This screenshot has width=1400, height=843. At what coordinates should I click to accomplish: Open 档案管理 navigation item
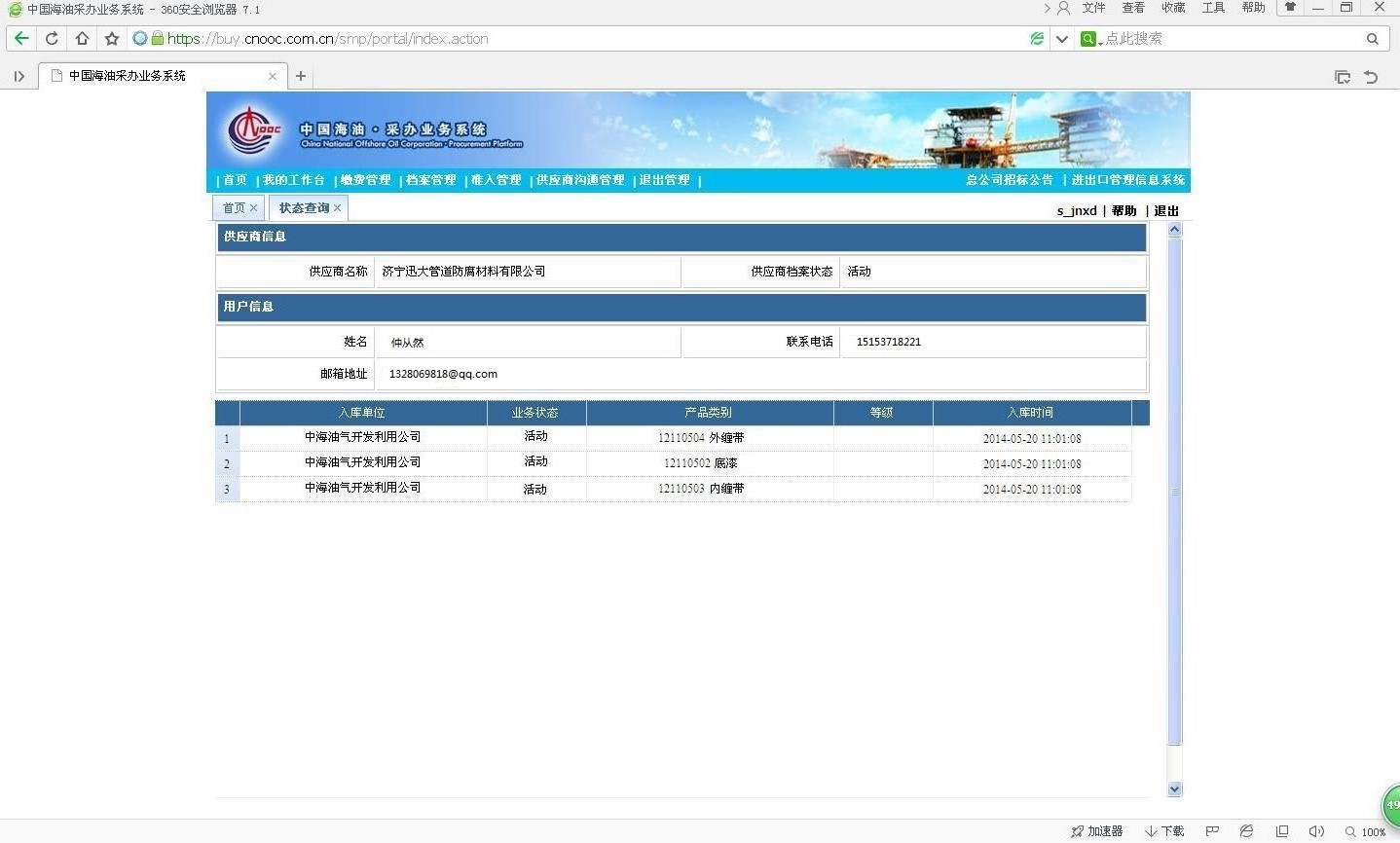(430, 180)
